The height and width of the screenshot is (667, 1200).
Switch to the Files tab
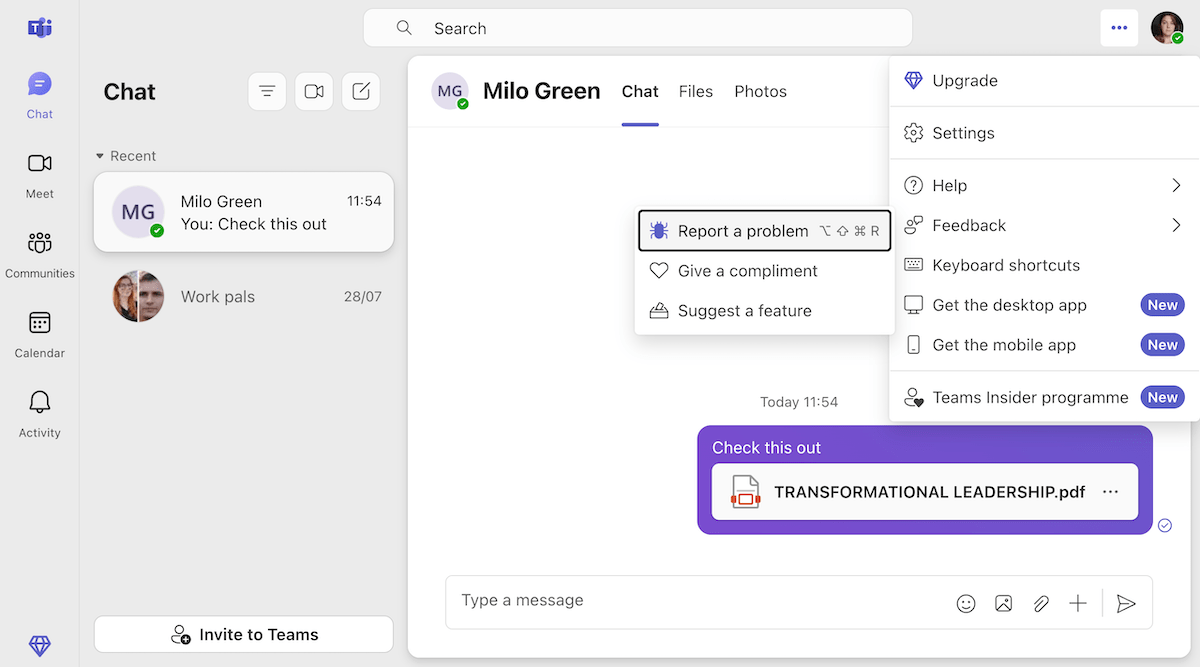click(696, 91)
